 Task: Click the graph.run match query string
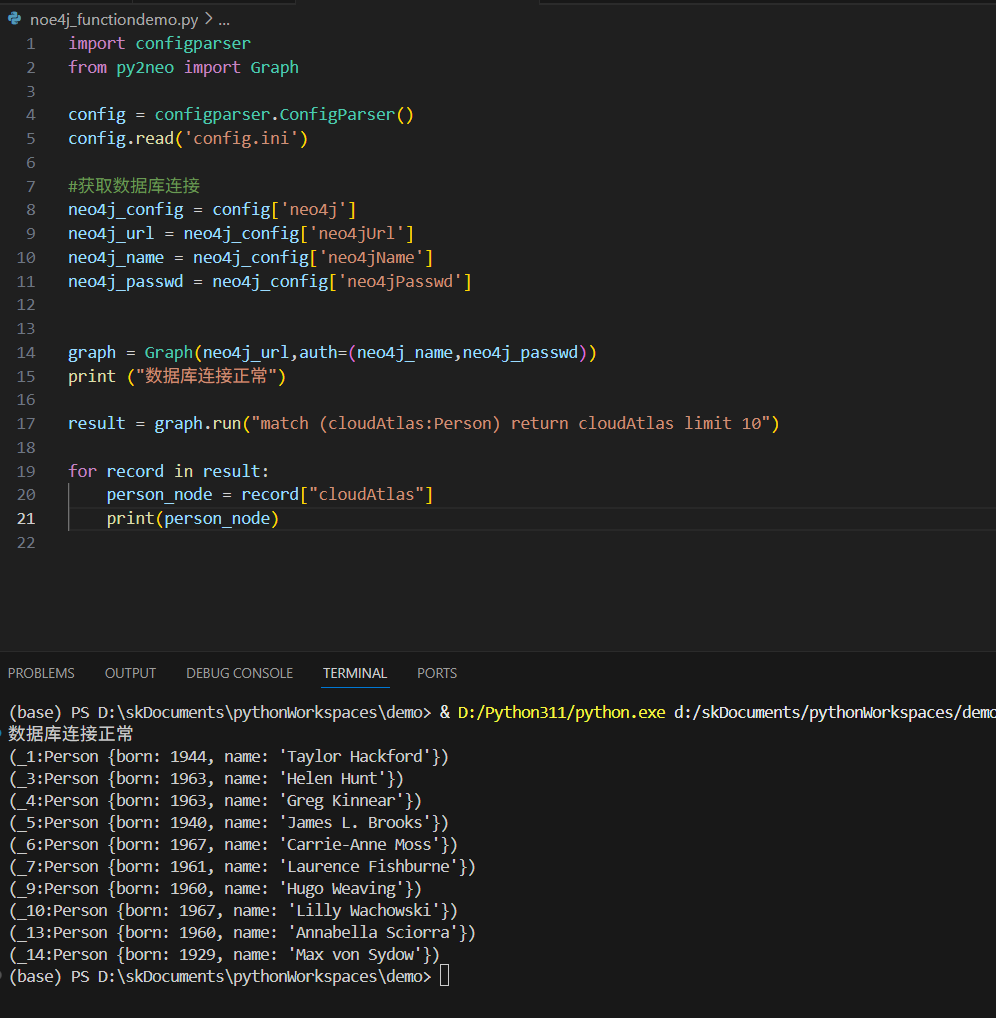click(510, 424)
